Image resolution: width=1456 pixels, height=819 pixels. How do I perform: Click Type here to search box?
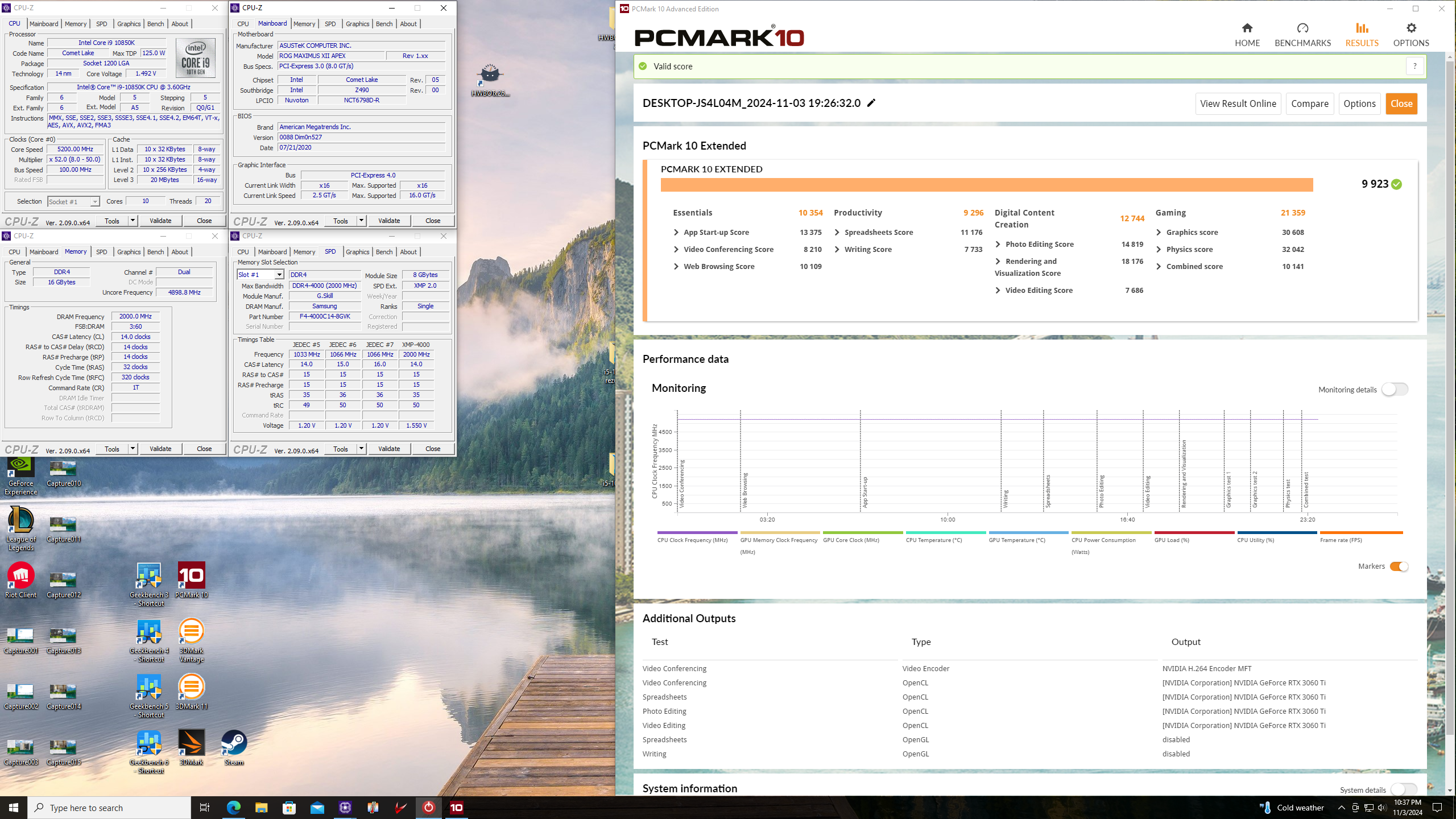(109, 808)
